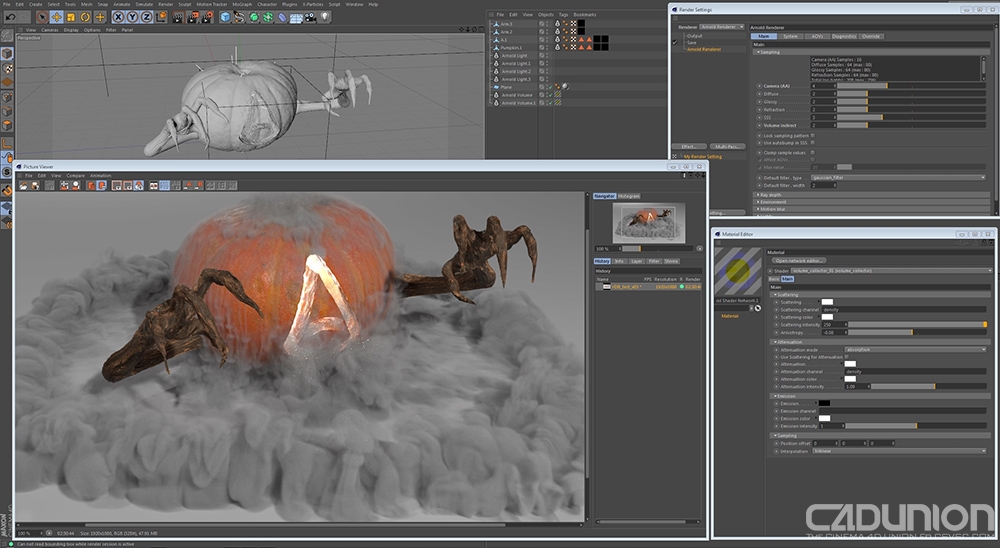Open Edit Render Settings icon in toolbar
1000x548 pixels.
click(207, 17)
